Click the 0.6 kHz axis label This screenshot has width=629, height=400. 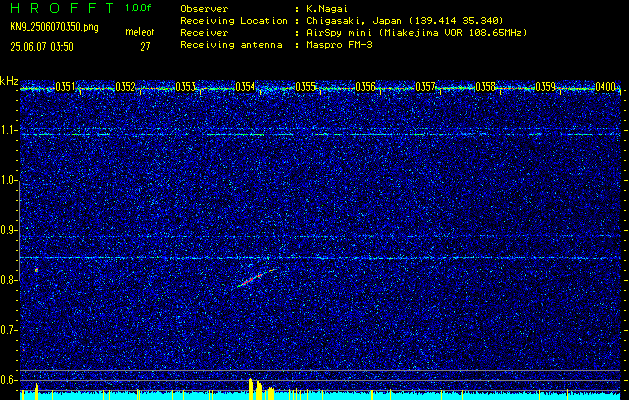[x=9, y=380]
